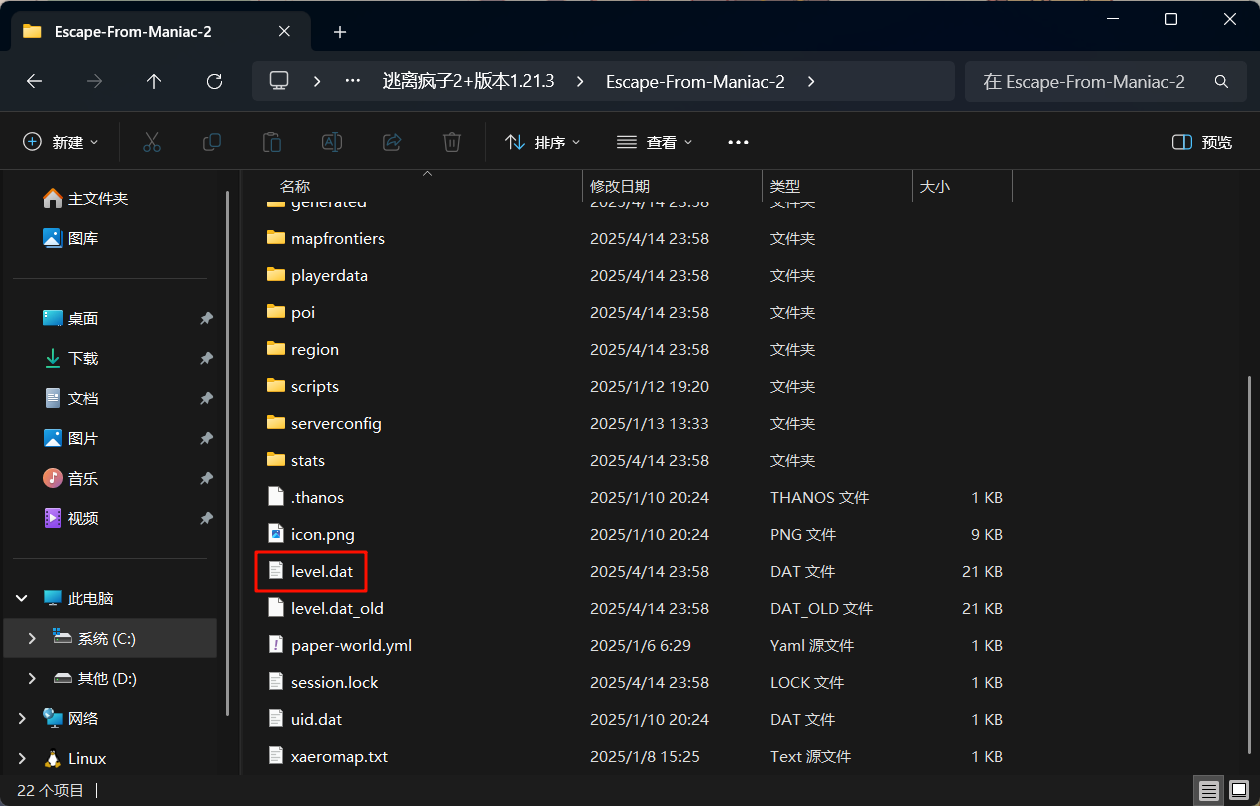
Task: Click the Rename icon in toolbar
Action: (x=331, y=142)
